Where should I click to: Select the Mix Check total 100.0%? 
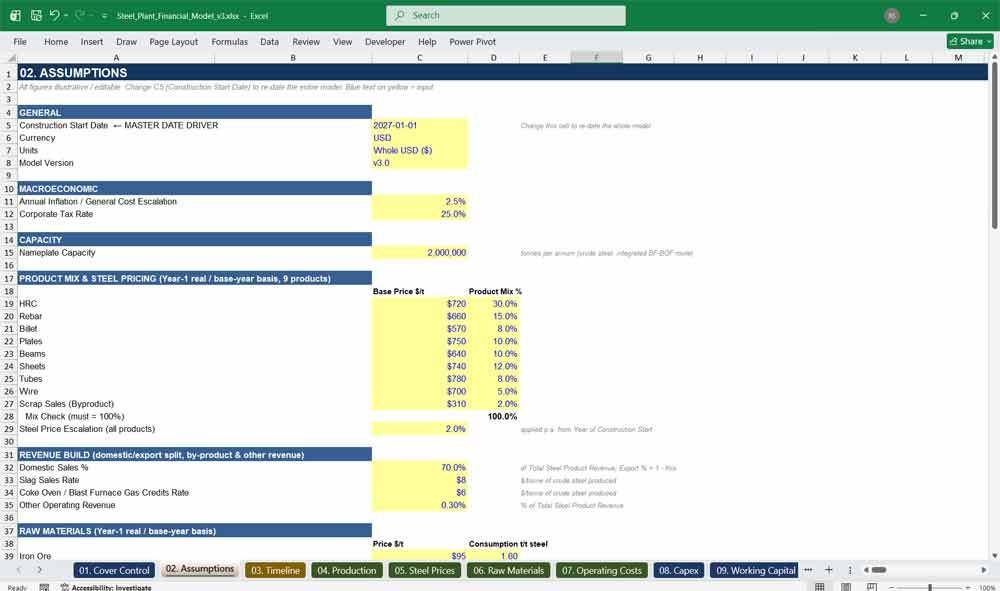pos(494,416)
